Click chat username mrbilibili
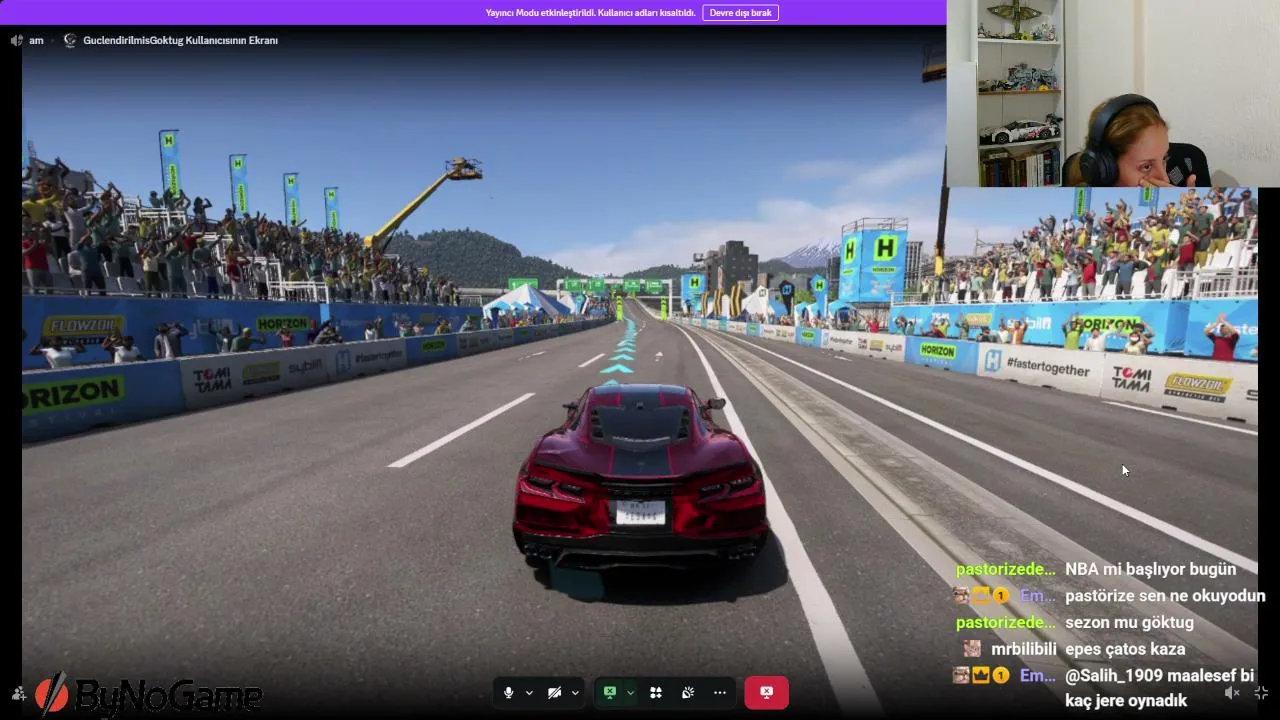The image size is (1280, 720). click(x=1023, y=649)
